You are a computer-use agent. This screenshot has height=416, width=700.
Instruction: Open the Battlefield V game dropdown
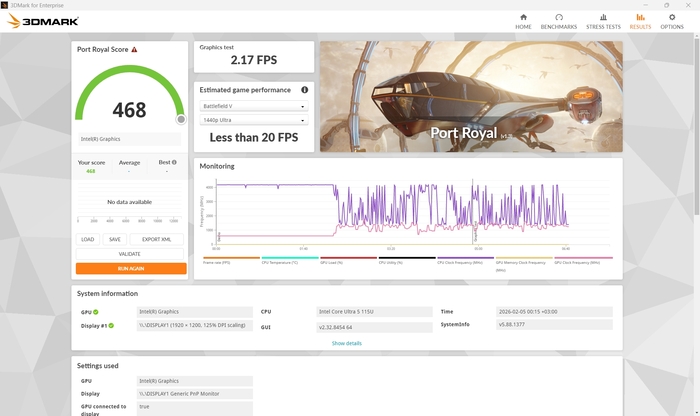(253, 106)
